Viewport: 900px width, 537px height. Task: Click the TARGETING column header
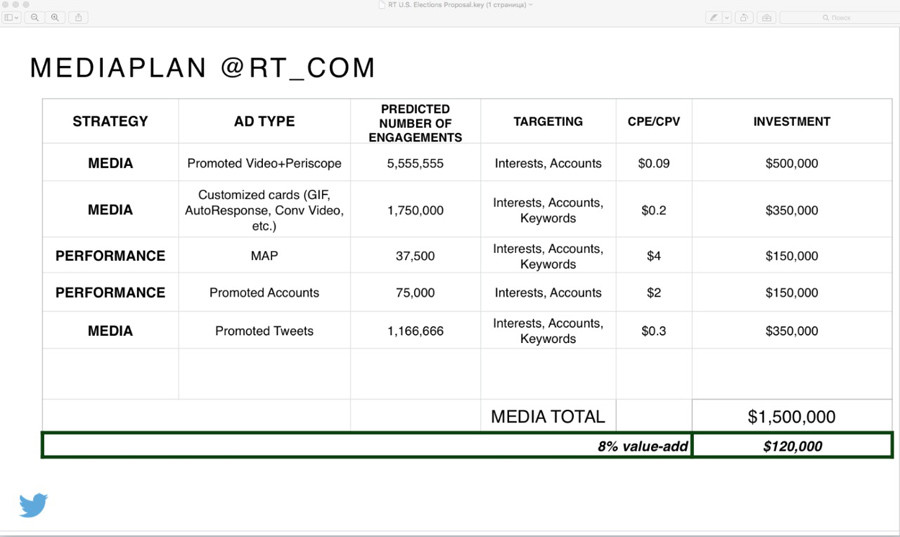(548, 122)
